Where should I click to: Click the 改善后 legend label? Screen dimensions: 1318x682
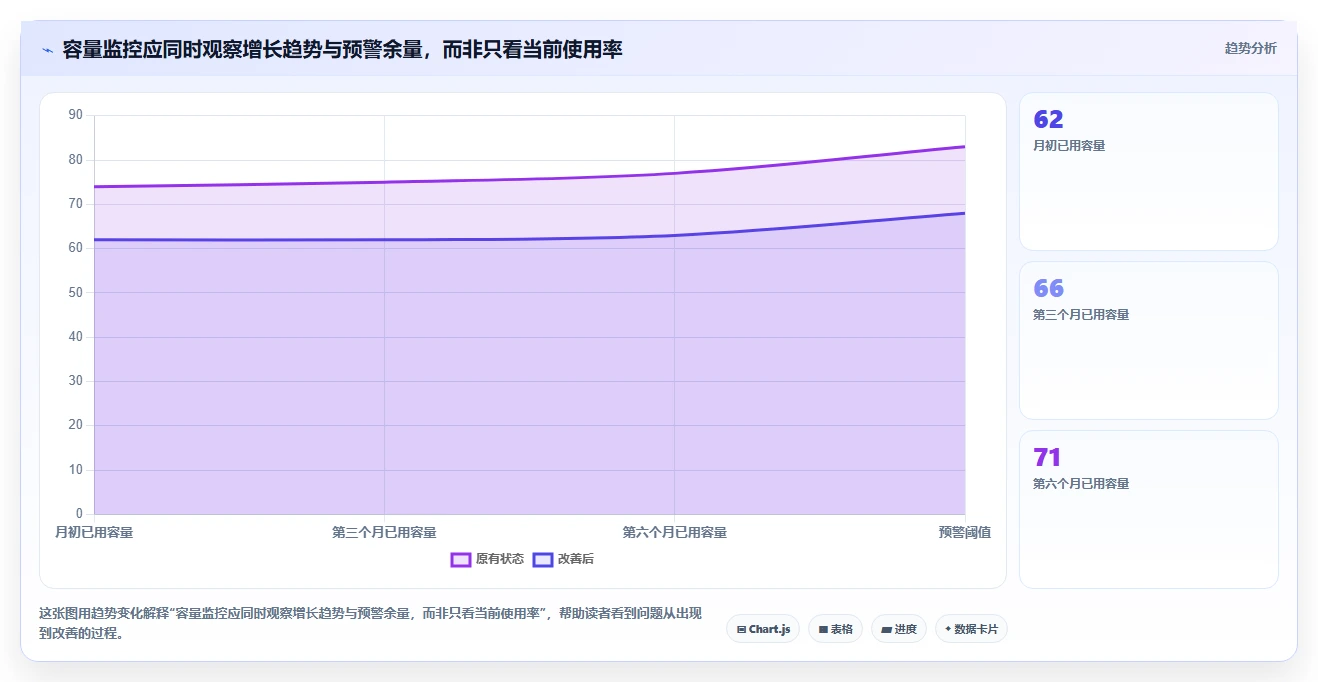tap(576, 559)
